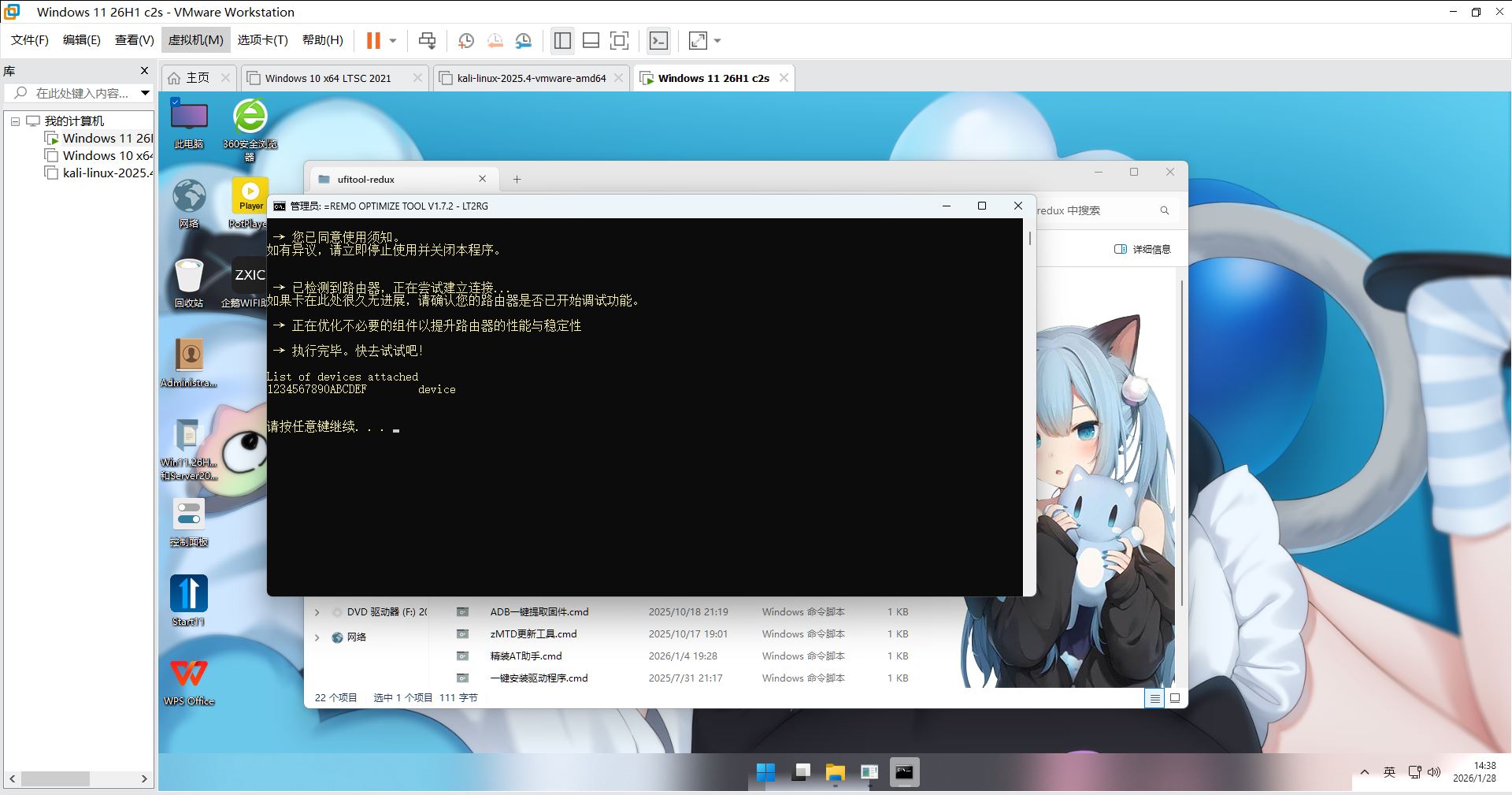Switch Explorer to the details list view
1512x795 pixels.
click(1154, 698)
